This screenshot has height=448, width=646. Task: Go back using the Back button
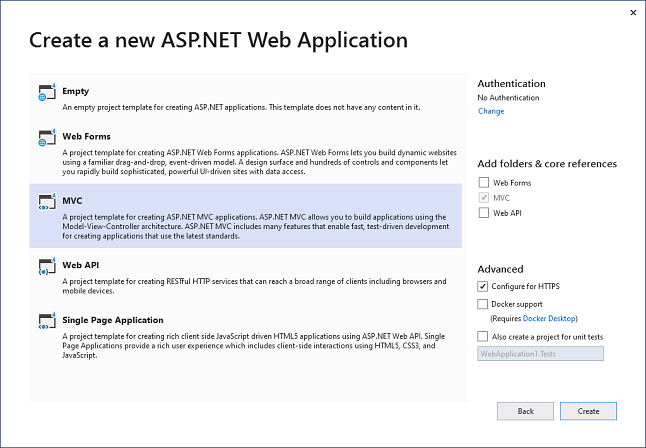pos(525,411)
